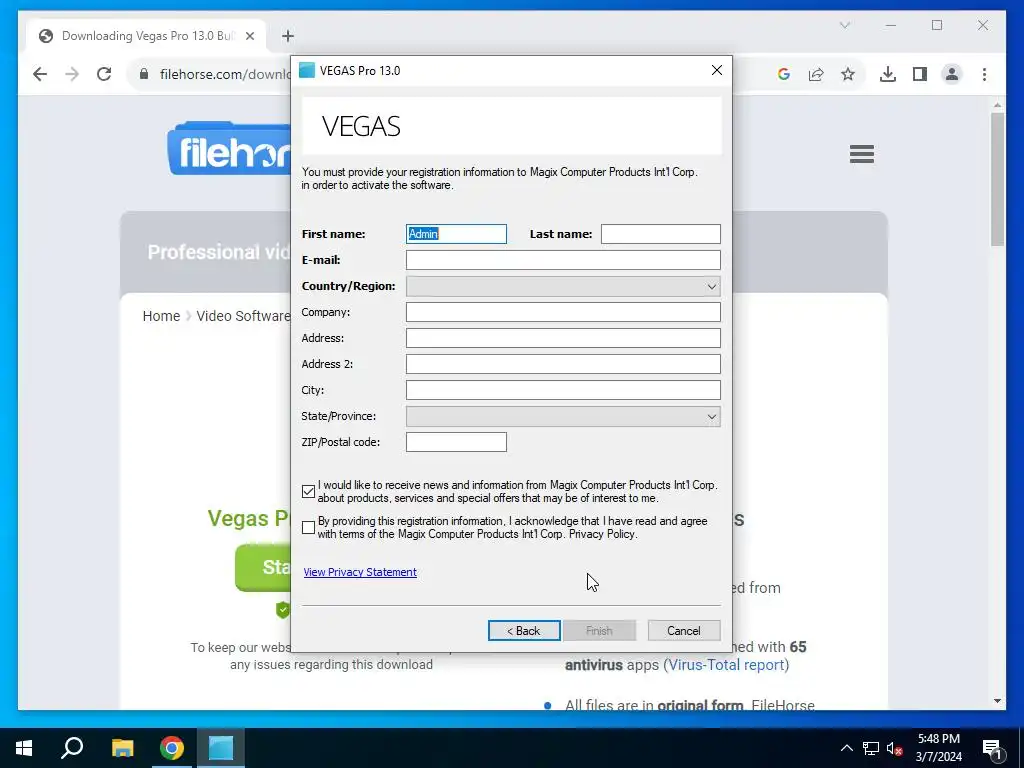The width and height of the screenshot is (1024, 768).
Task: Open the notification center icon
Action: click(x=992, y=748)
